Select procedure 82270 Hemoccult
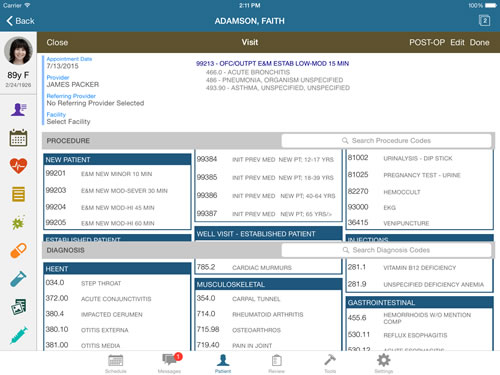This screenshot has width=500, height=375. click(x=419, y=191)
